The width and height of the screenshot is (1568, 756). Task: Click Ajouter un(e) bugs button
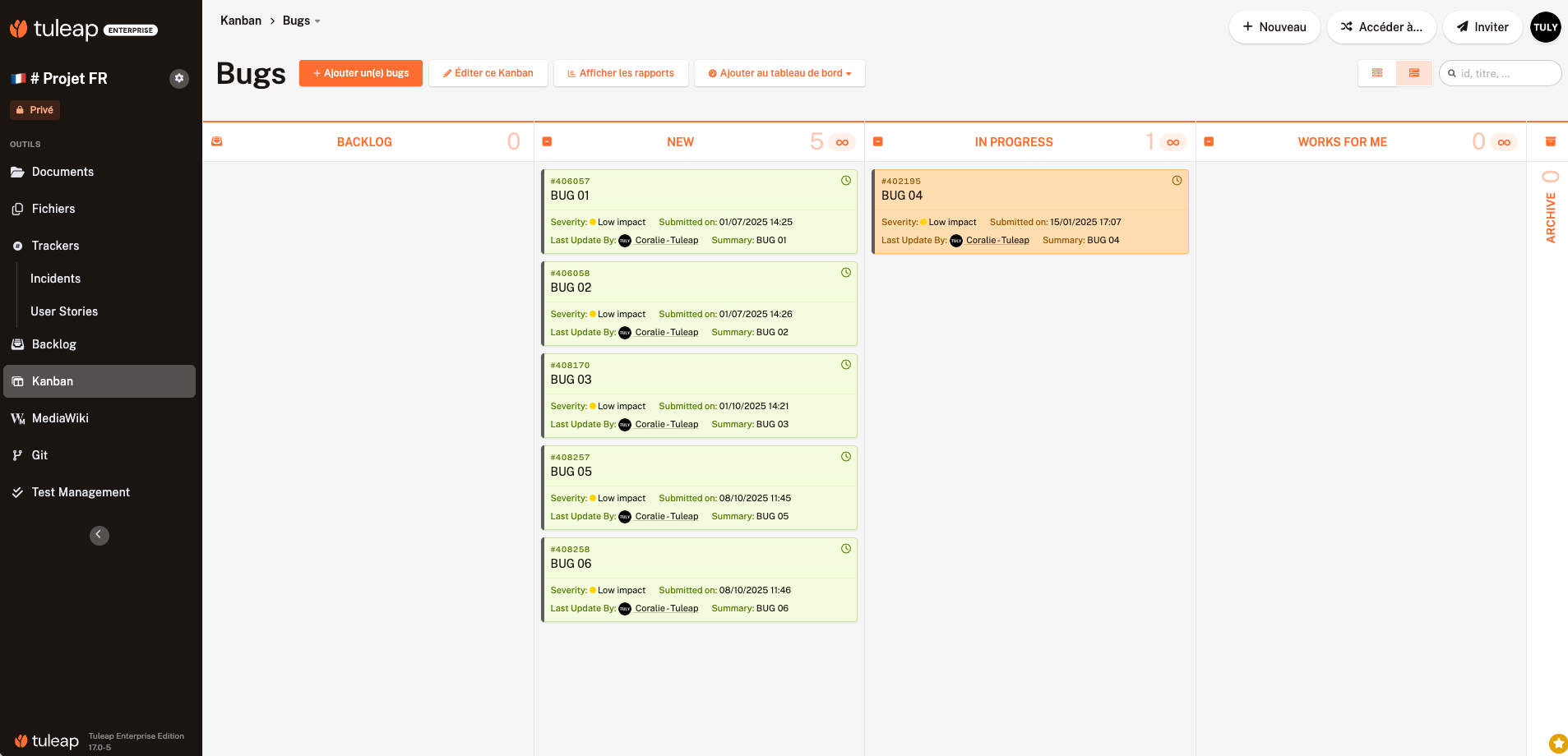point(361,73)
